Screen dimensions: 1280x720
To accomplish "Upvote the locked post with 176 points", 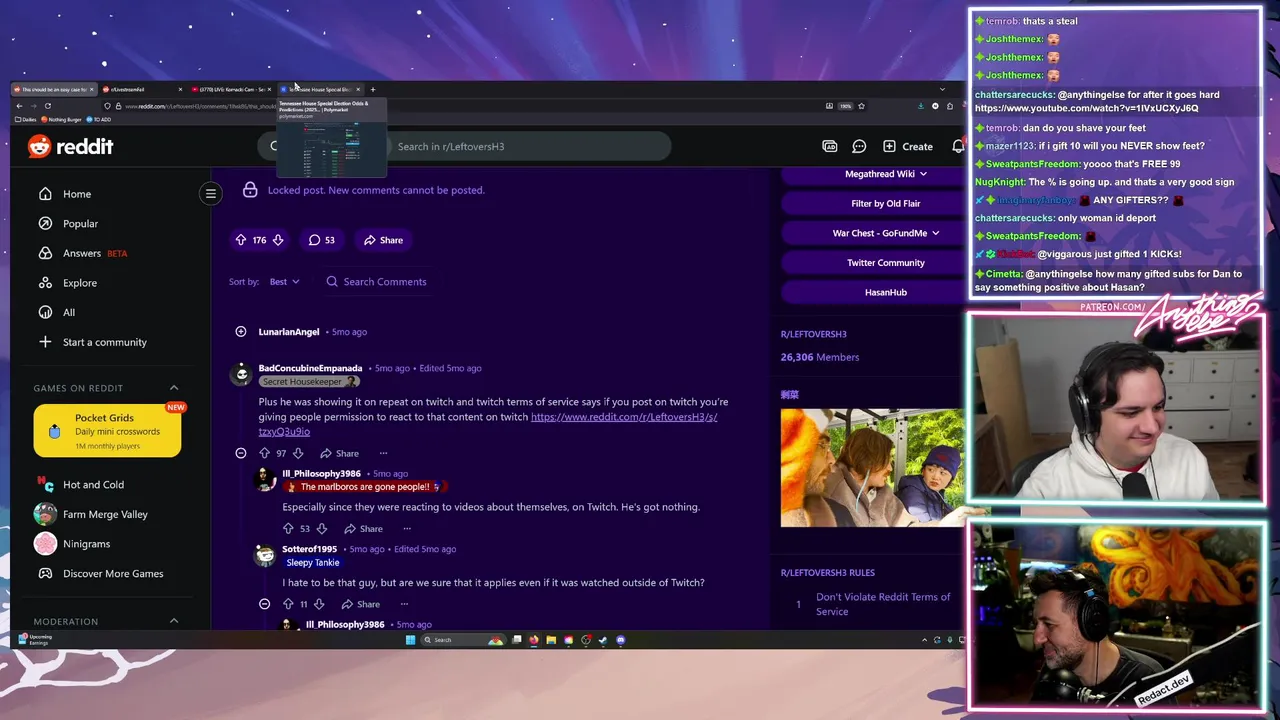I will (x=241, y=240).
